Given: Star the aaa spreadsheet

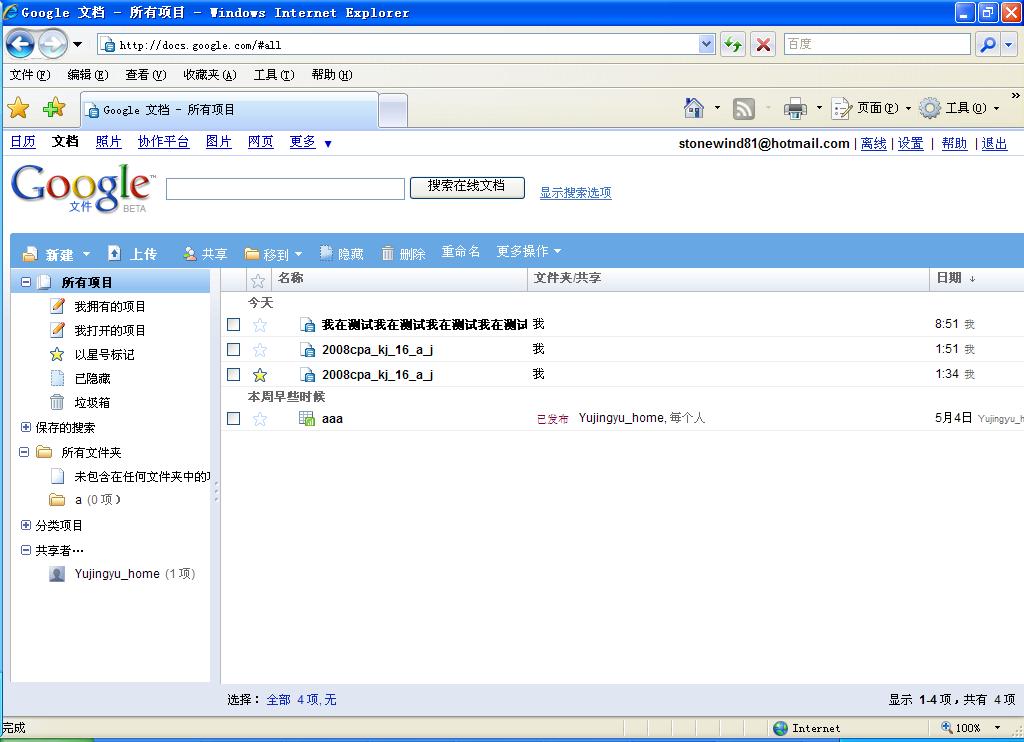Looking at the screenshot, I should point(260,418).
